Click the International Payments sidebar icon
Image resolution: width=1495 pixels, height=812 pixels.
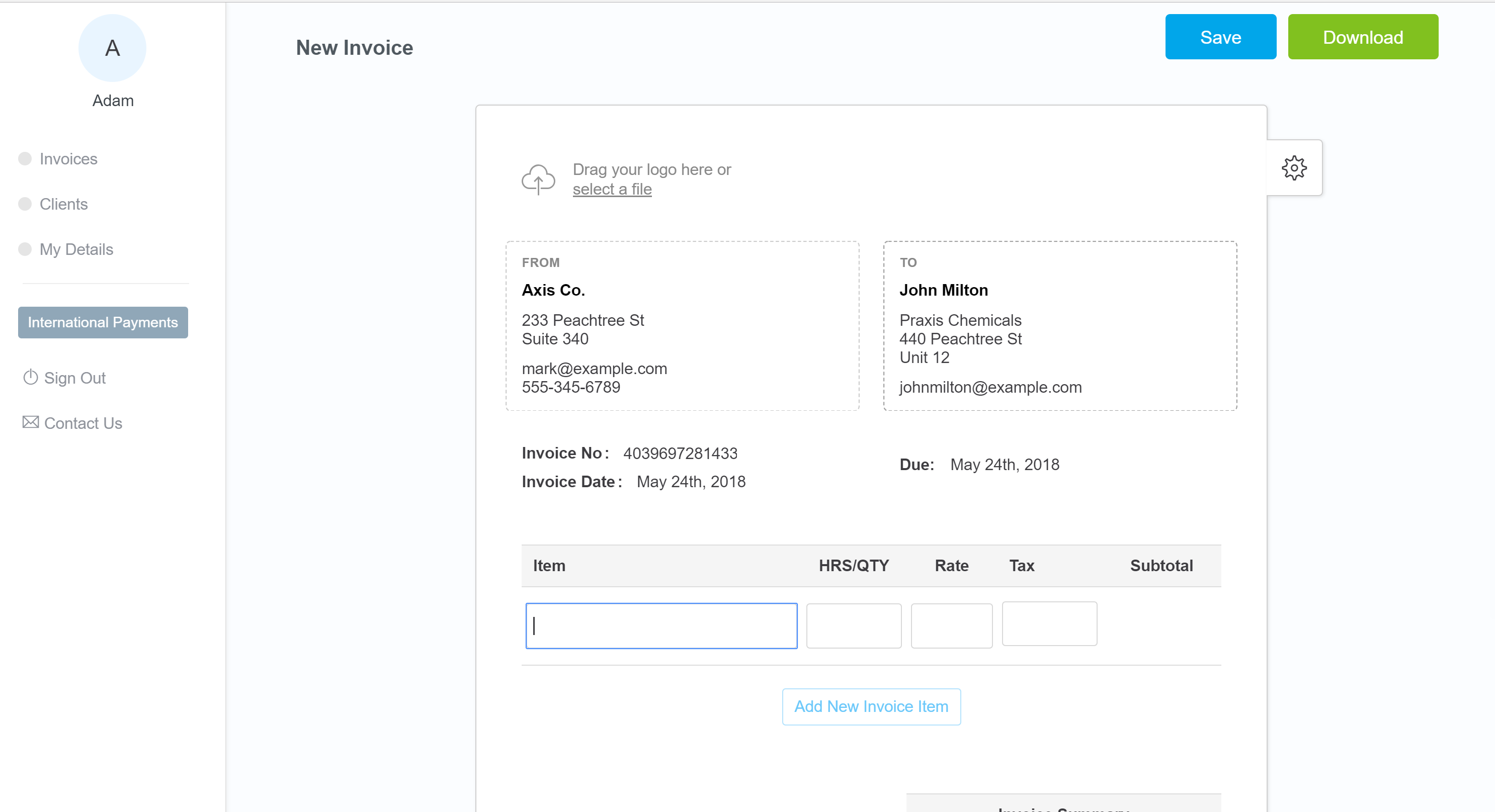click(x=103, y=322)
